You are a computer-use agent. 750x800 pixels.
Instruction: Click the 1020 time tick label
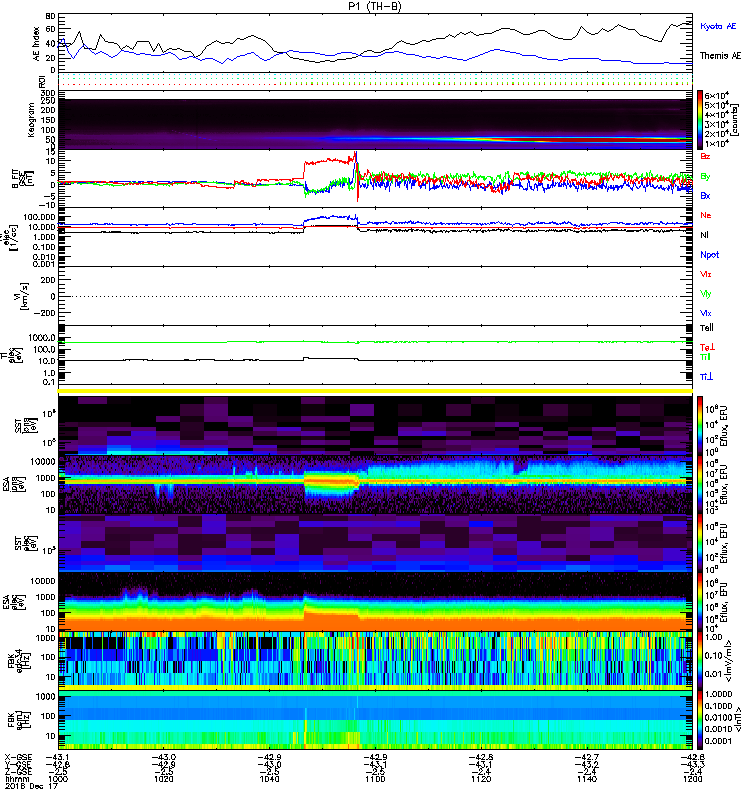coord(164,779)
